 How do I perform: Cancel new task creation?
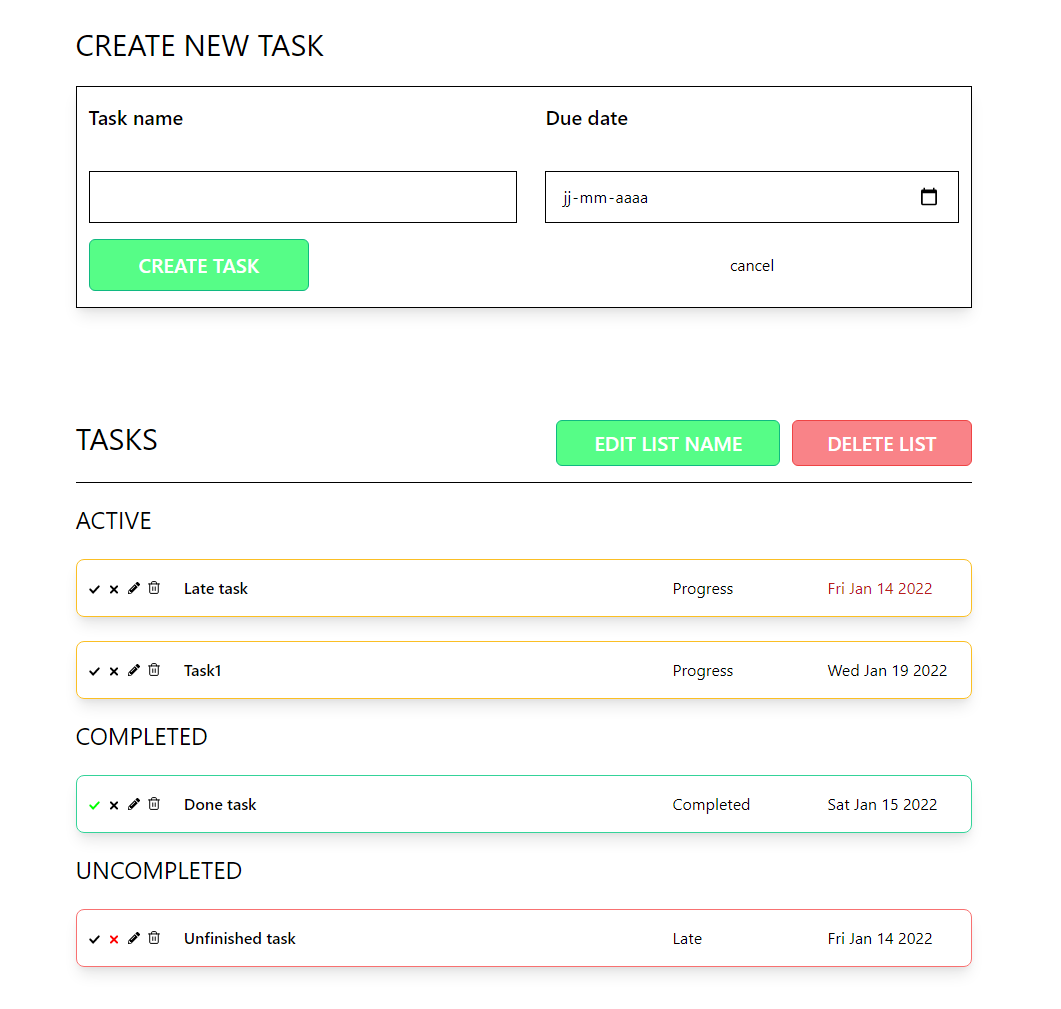752,265
